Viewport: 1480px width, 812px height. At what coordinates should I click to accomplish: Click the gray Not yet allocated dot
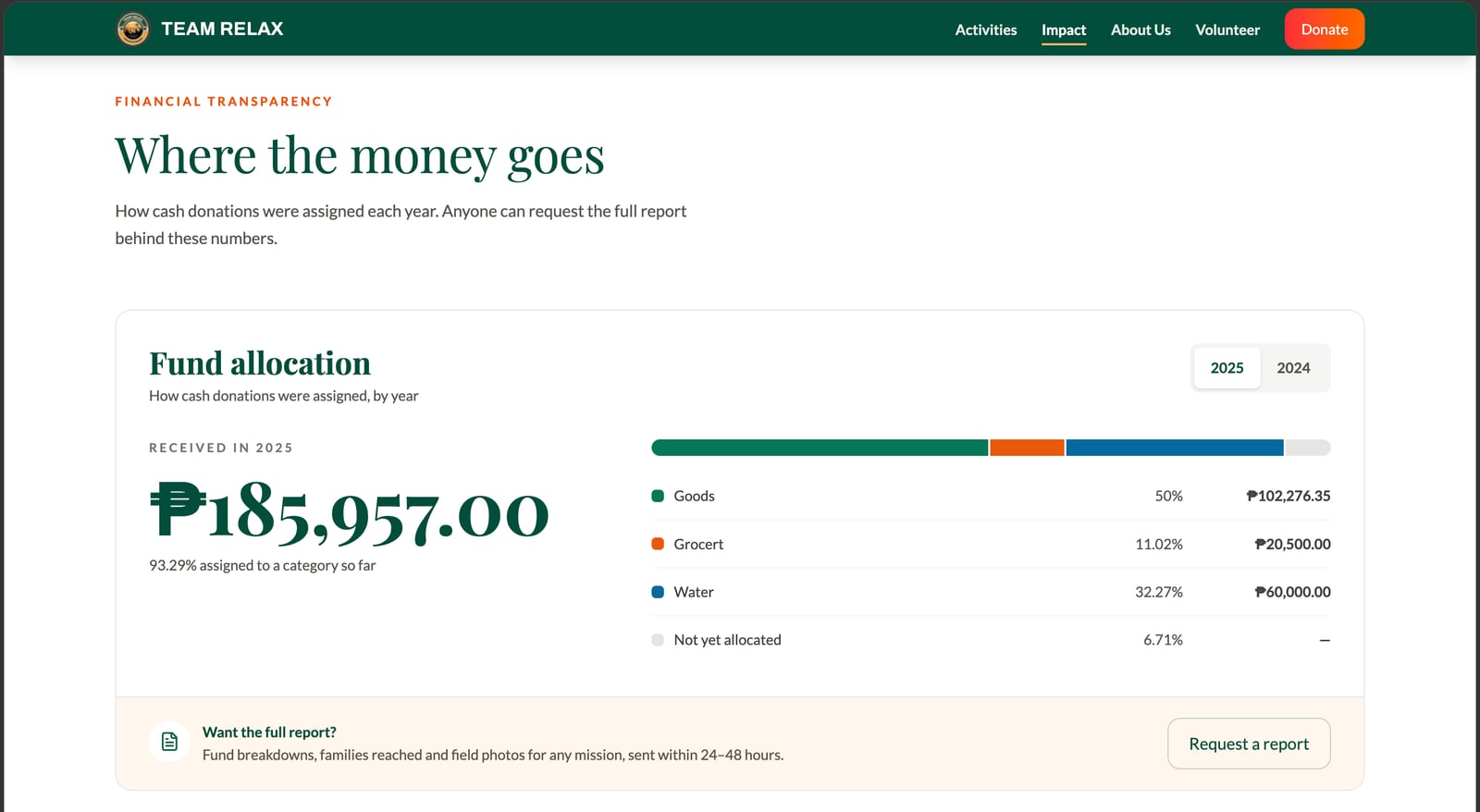tap(658, 640)
